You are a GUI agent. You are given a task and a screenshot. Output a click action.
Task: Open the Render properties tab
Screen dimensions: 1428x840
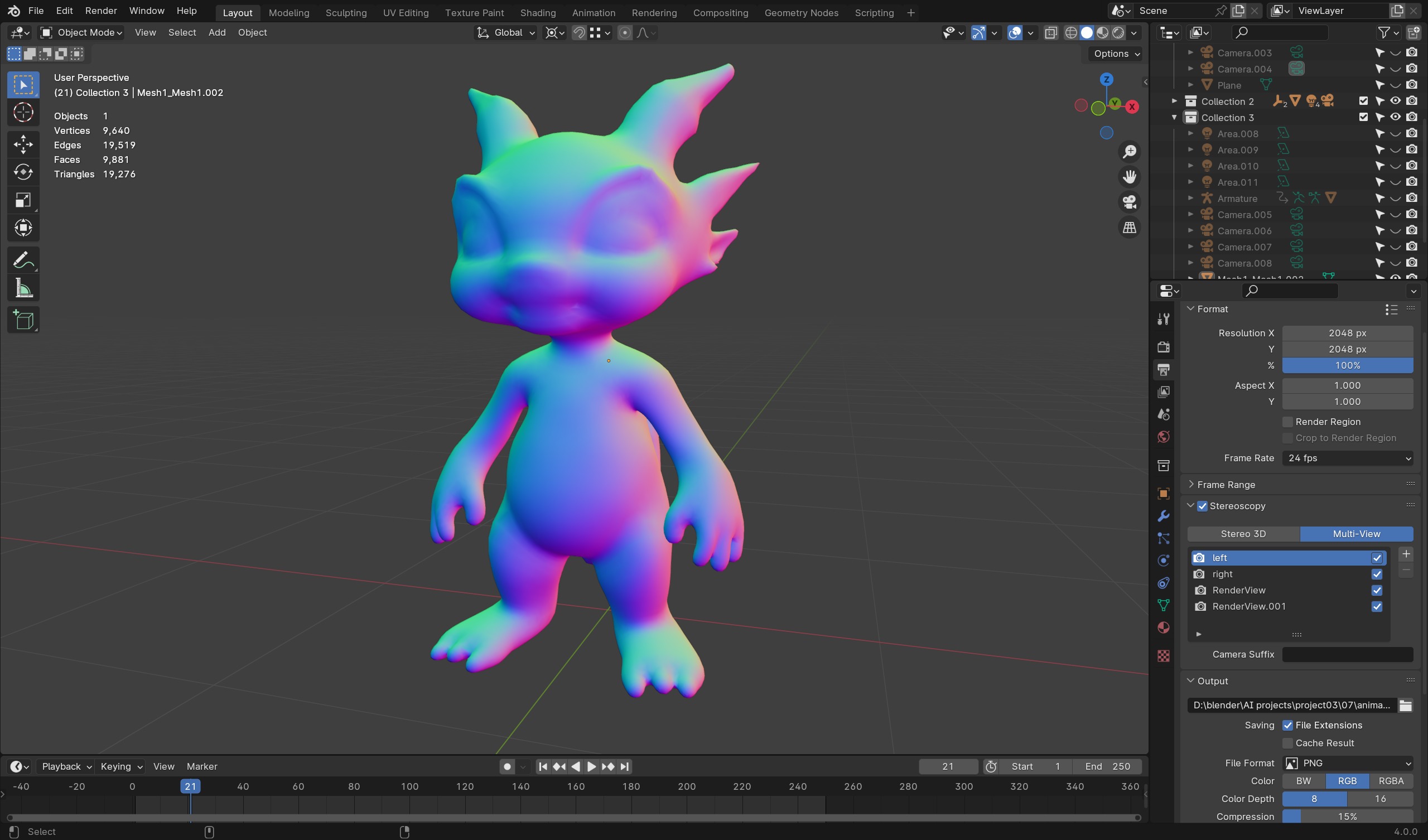click(1164, 347)
